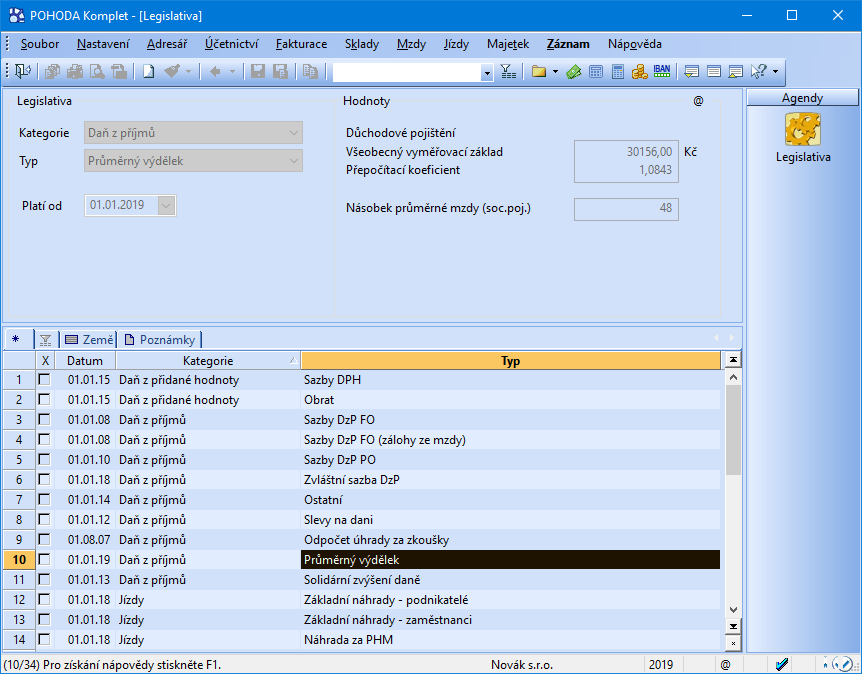Image resolution: width=862 pixels, height=678 pixels.
Task: Open the toolbar search box dropdown arrow
Action: (x=487, y=72)
